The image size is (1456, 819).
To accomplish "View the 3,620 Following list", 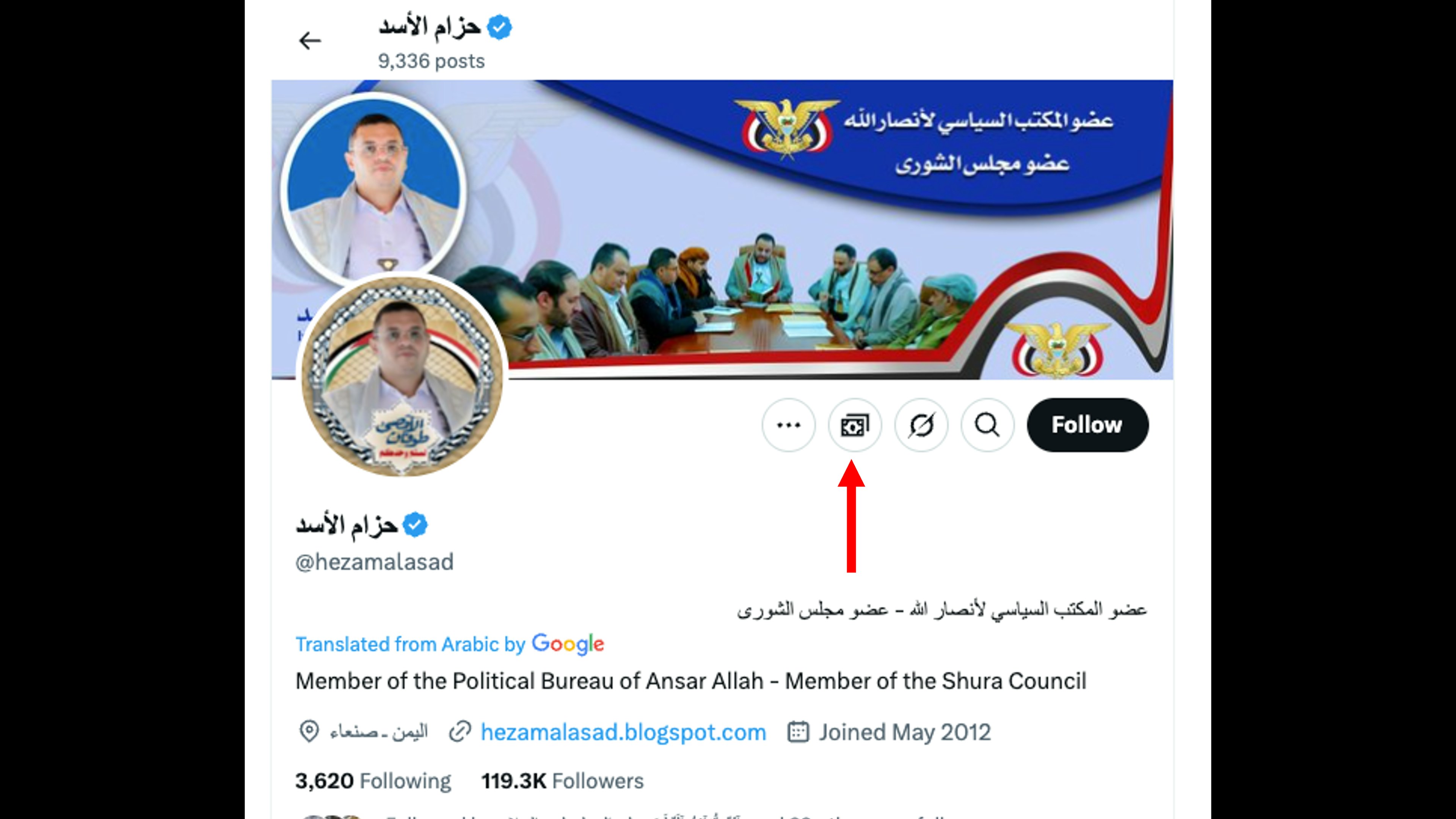I will pyautogui.click(x=373, y=781).
